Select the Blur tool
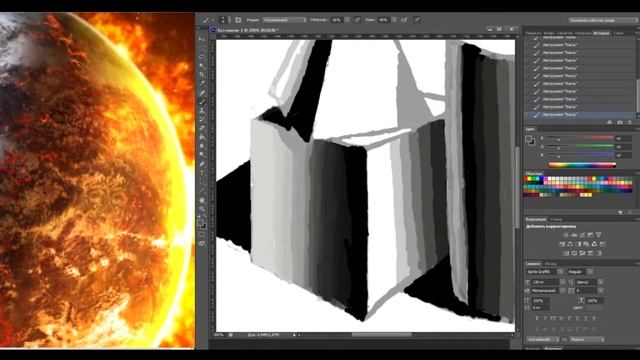This screenshot has height=360, width=640. [202, 147]
